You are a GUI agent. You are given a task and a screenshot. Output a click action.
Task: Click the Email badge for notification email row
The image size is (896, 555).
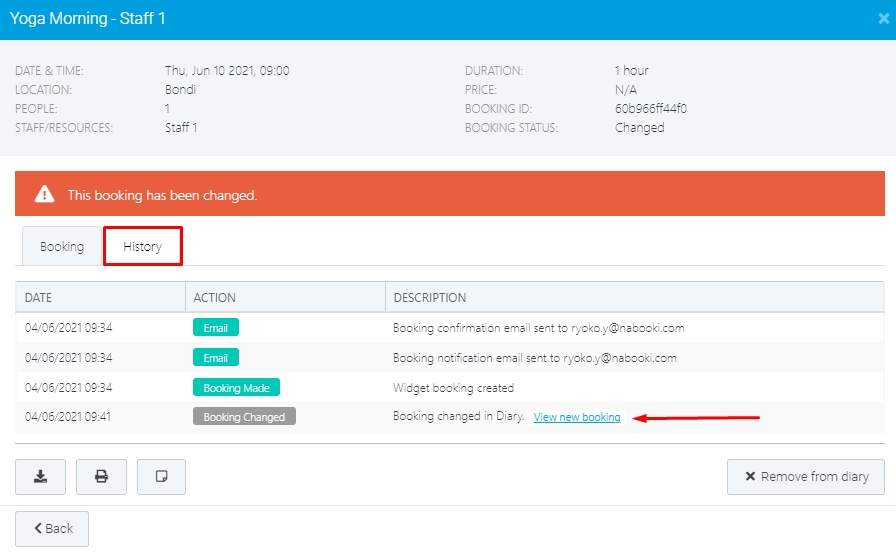(x=216, y=358)
